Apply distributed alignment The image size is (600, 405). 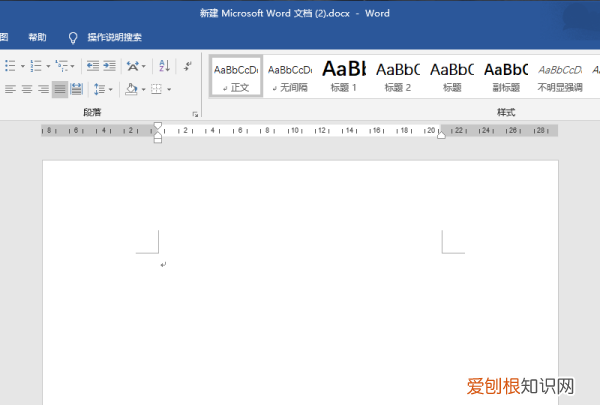point(77,90)
